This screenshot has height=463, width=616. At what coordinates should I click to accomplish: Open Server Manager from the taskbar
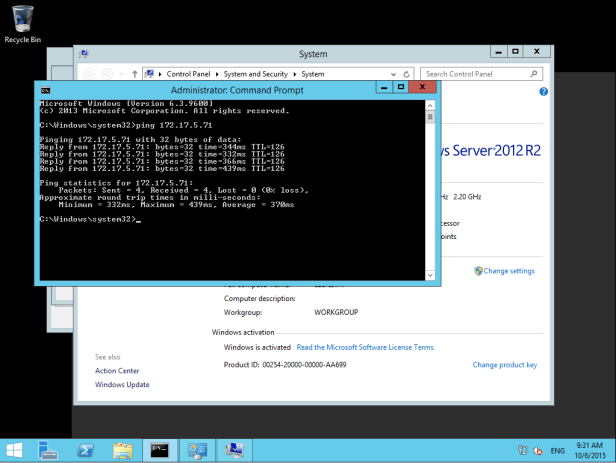point(48,450)
